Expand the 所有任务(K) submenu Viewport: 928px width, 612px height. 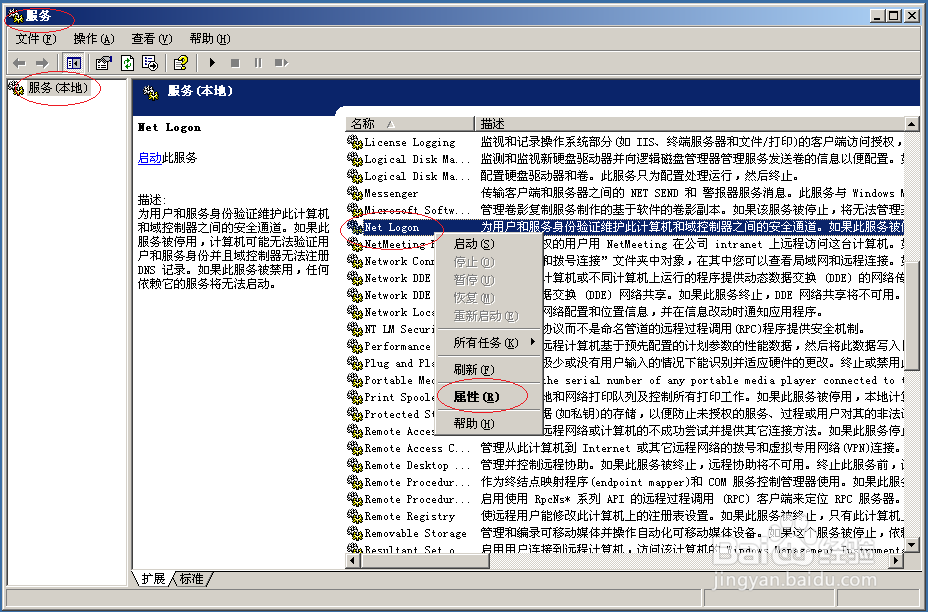[488, 343]
